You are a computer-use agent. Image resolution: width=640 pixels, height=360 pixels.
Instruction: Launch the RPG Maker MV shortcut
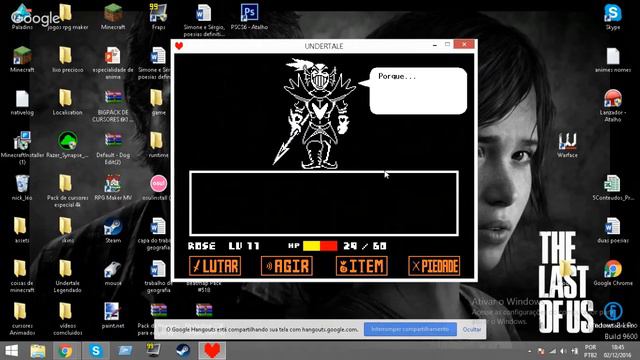[x=113, y=188]
